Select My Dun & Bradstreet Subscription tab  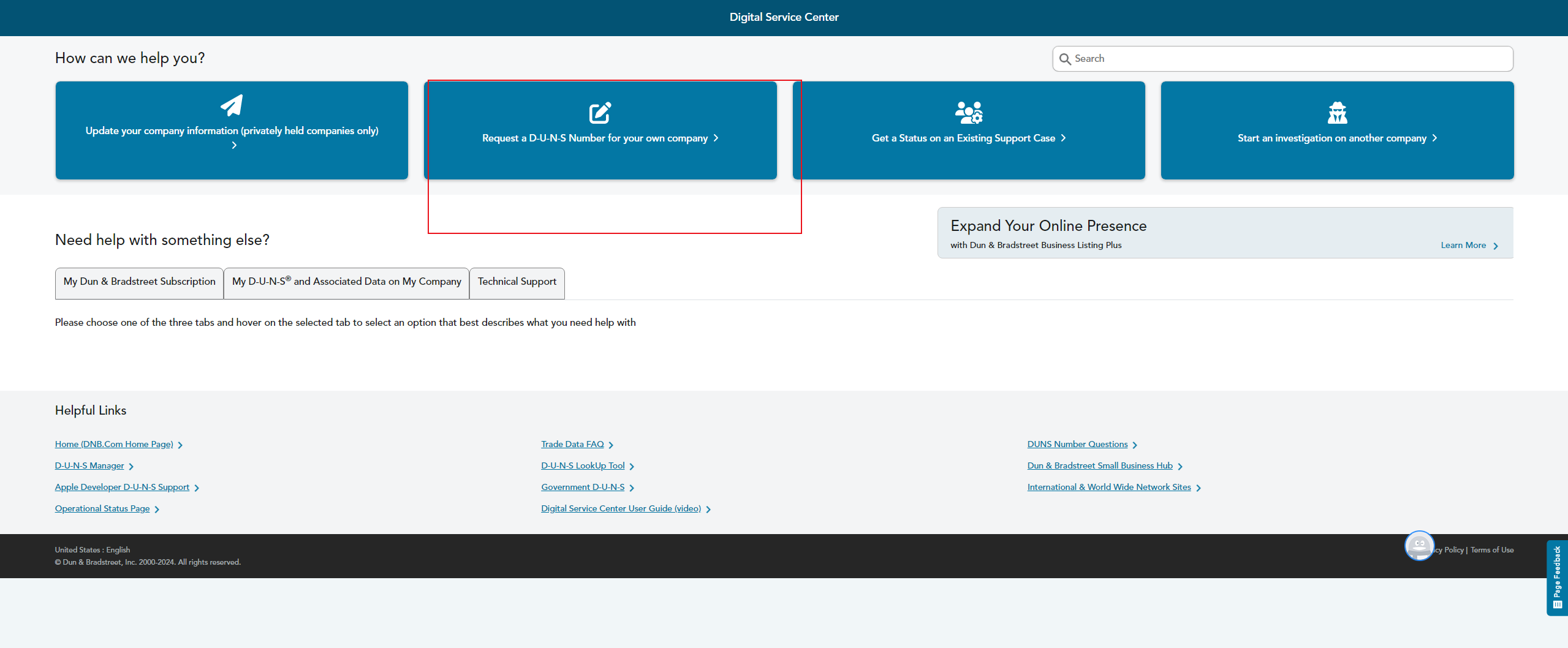coord(139,283)
